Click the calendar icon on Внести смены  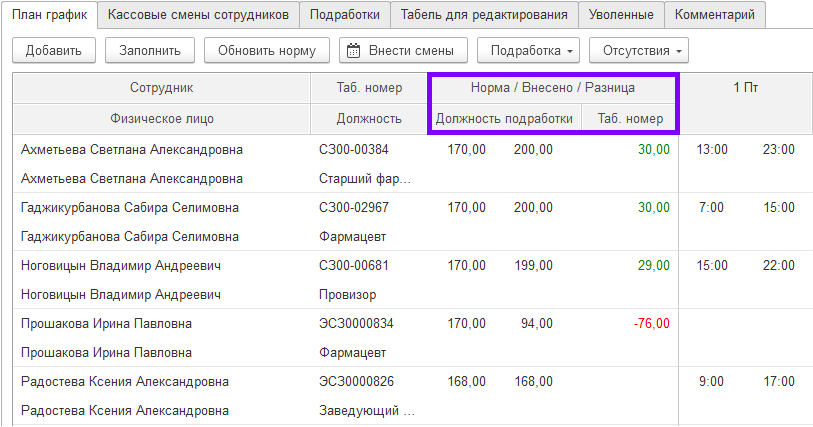click(x=351, y=50)
